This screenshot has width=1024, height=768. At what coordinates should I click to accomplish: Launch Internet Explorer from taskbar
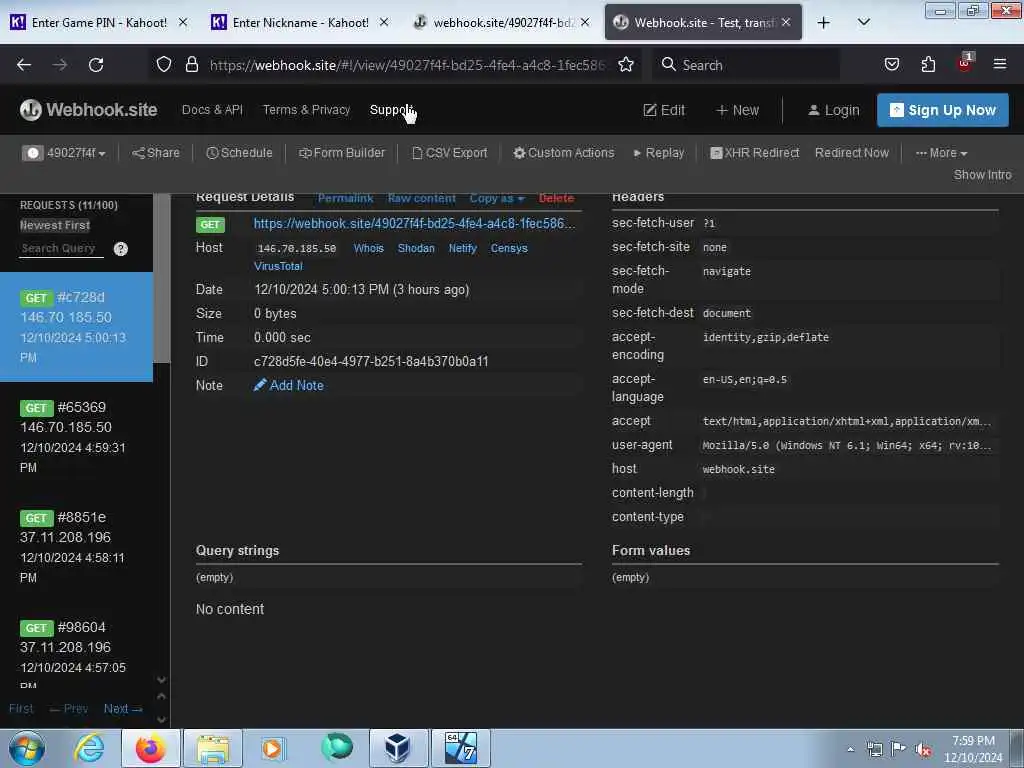coord(89,748)
